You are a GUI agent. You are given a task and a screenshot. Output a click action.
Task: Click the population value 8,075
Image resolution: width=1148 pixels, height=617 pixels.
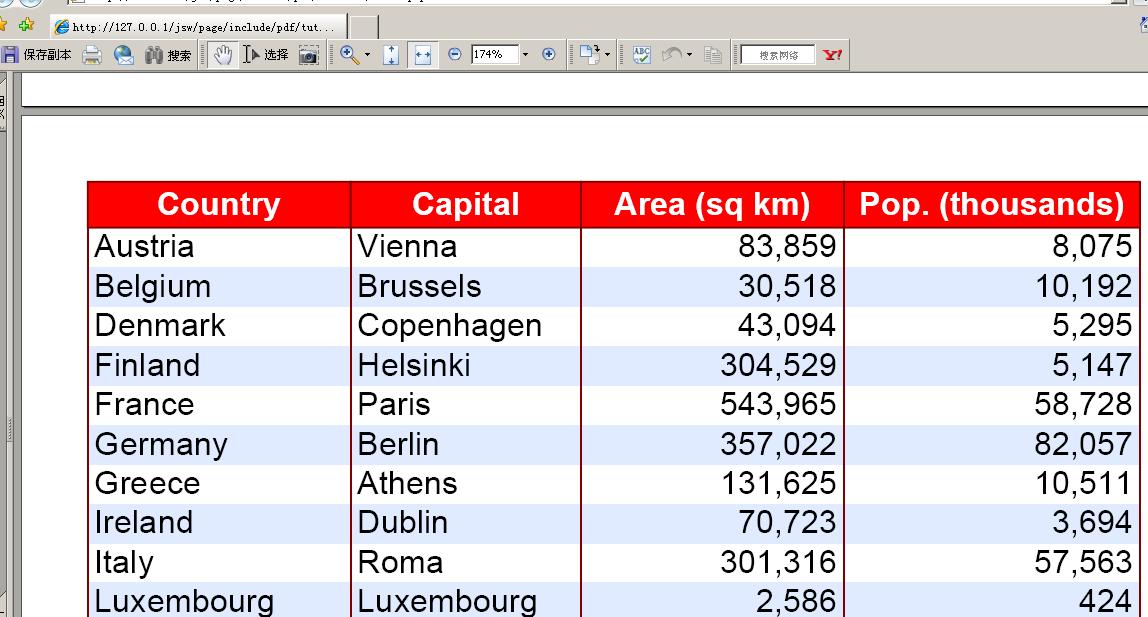point(1092,247)
